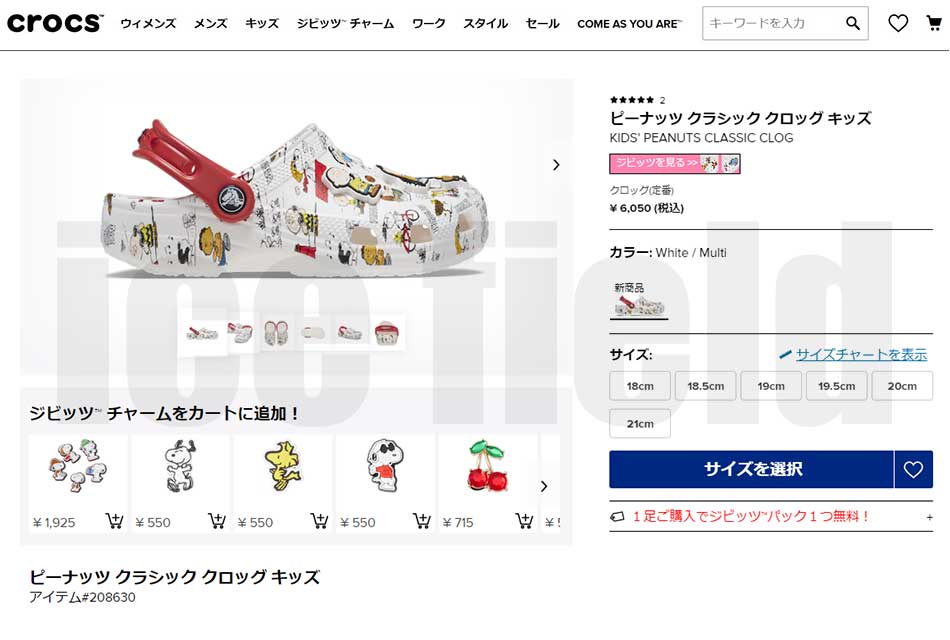Advance the Jibbitz charm carousel

coord(545,487)
